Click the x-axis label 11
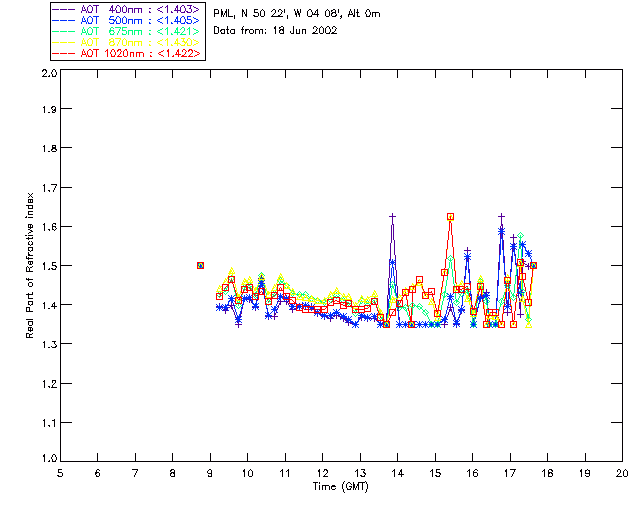This screenshot has height=512, width=640. click(285, 473)
